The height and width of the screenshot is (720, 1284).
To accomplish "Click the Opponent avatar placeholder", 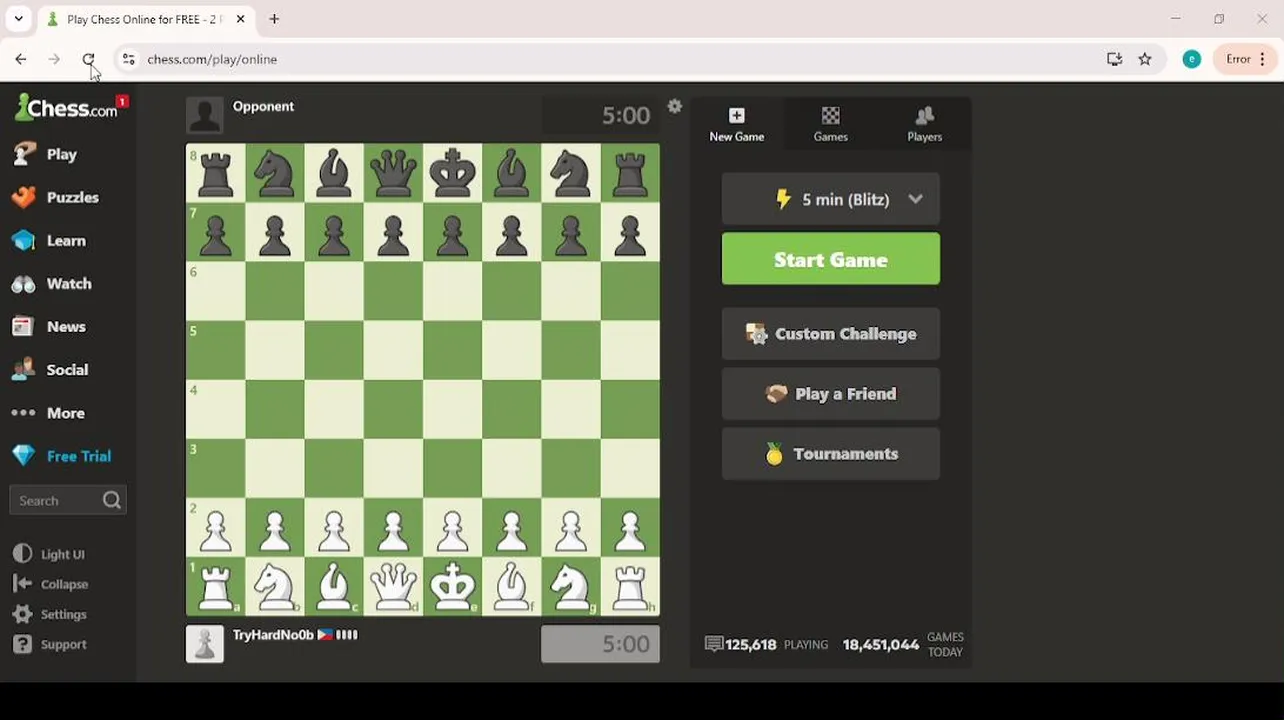I will [x=205, y=115].
